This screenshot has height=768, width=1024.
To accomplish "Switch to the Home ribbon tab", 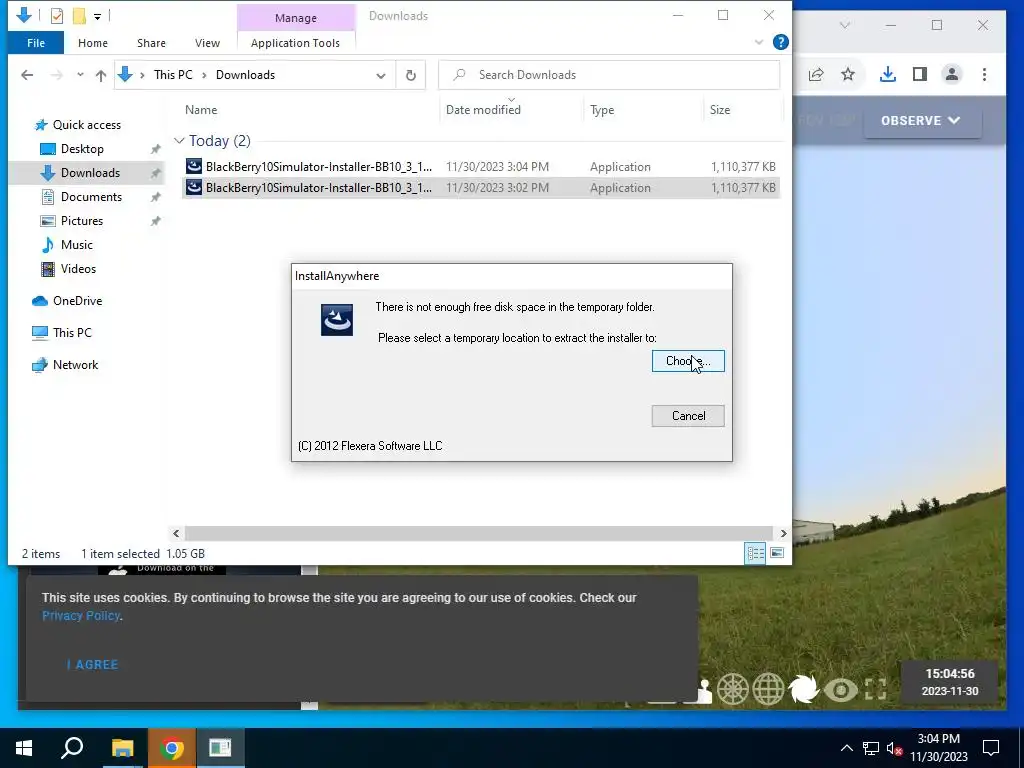I will point(93,43).
